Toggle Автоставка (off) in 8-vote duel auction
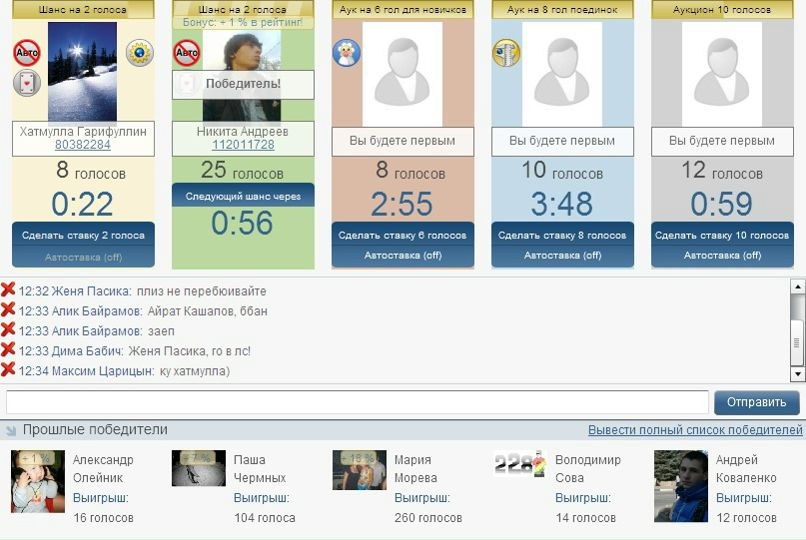Viewport: 806px width, 540px height. [562, 256]
